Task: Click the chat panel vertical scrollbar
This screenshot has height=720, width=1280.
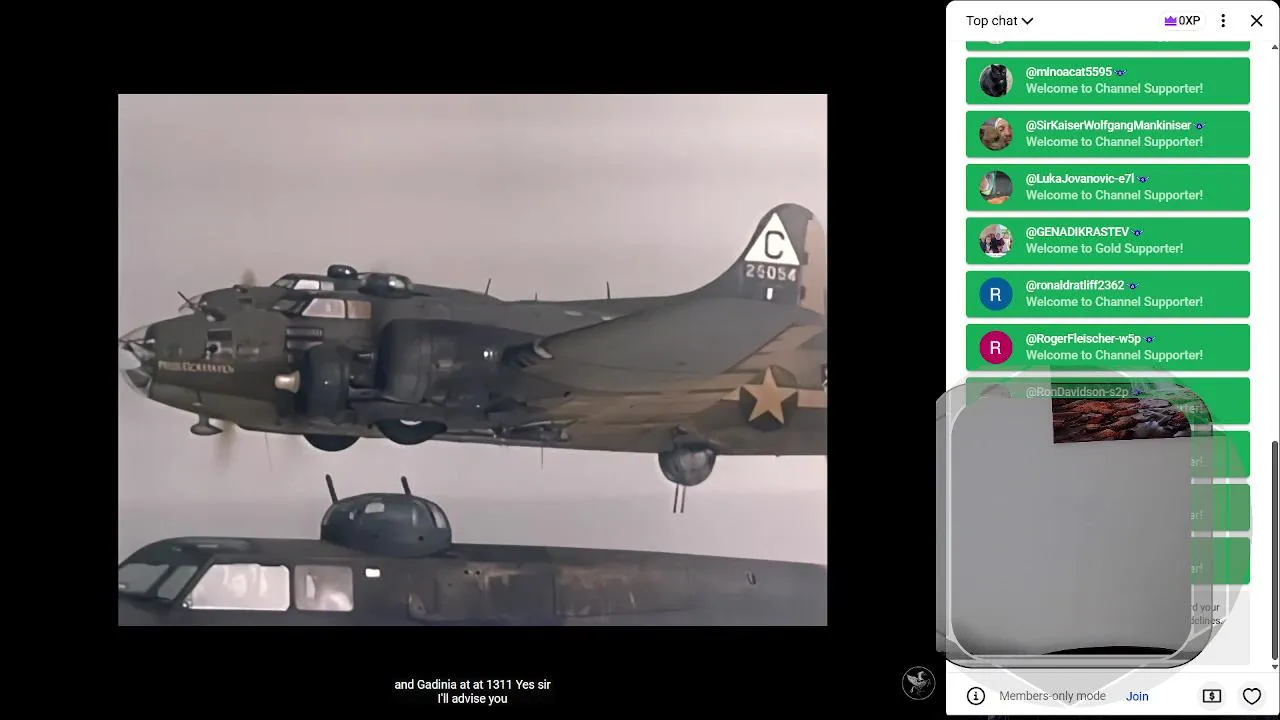Action: click(x=1274, y=550)
